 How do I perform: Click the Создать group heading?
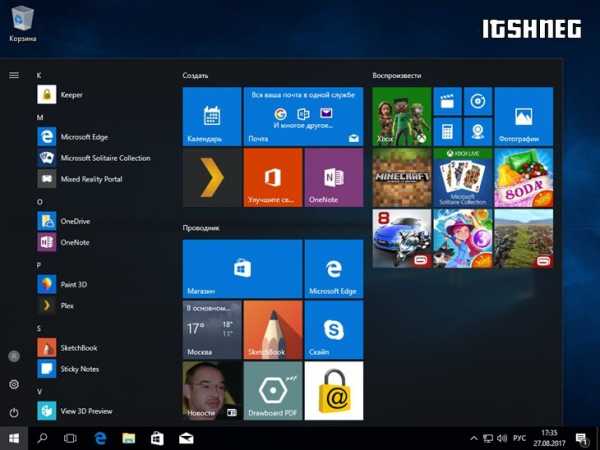(195, 75)
